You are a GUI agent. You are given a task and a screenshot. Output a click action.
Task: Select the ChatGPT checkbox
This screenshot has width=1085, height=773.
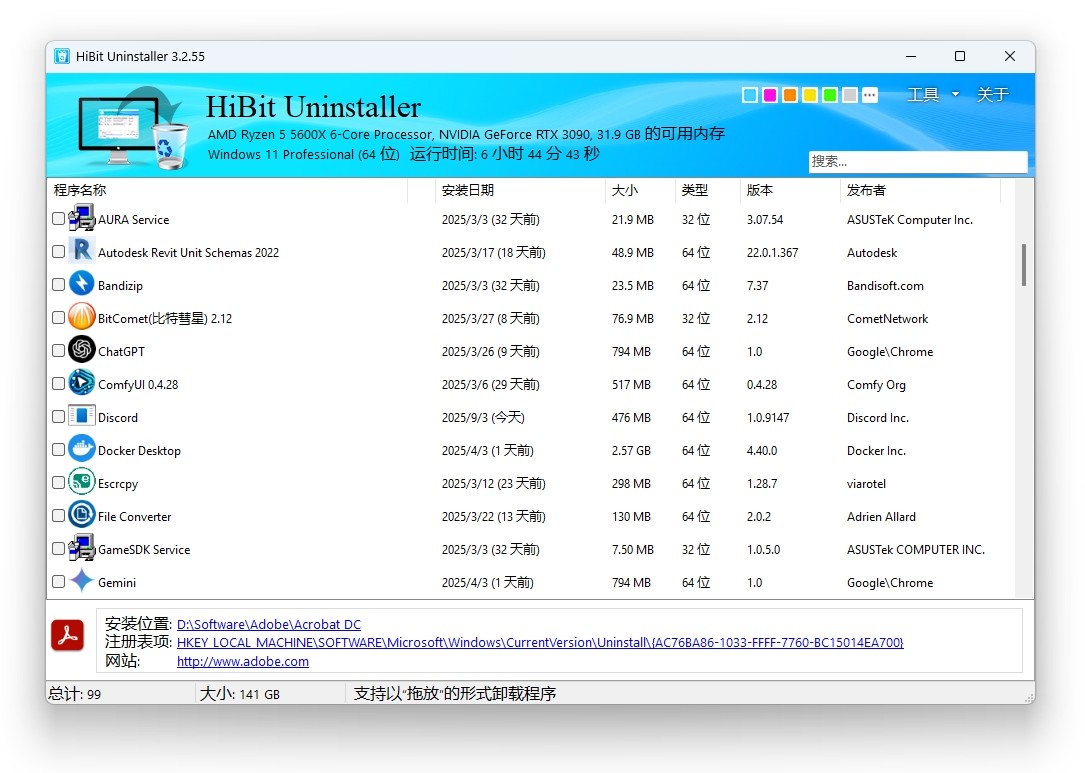coord(59,351)
